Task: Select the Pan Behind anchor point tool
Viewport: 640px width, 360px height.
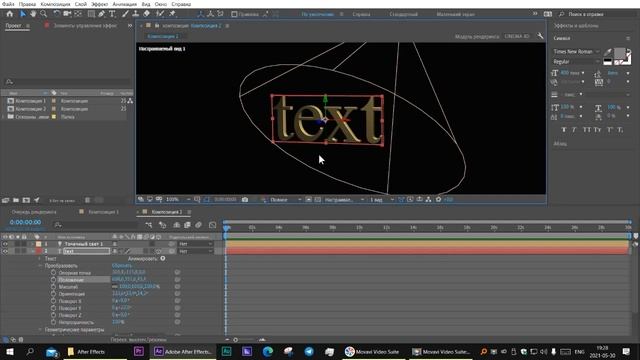Action: (x=78, y=14)
